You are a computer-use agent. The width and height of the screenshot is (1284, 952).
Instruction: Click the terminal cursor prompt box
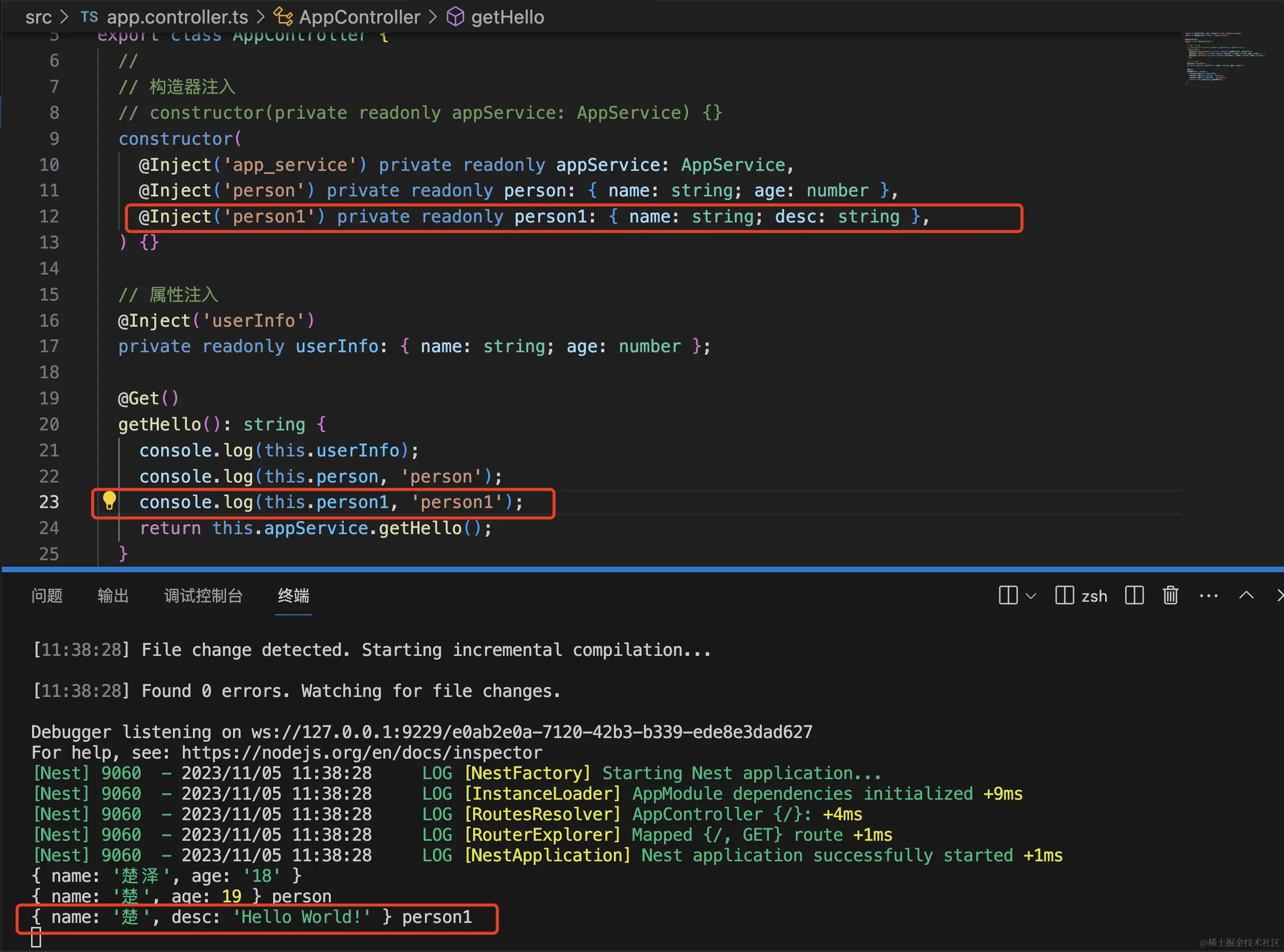(x=36, y=937)
